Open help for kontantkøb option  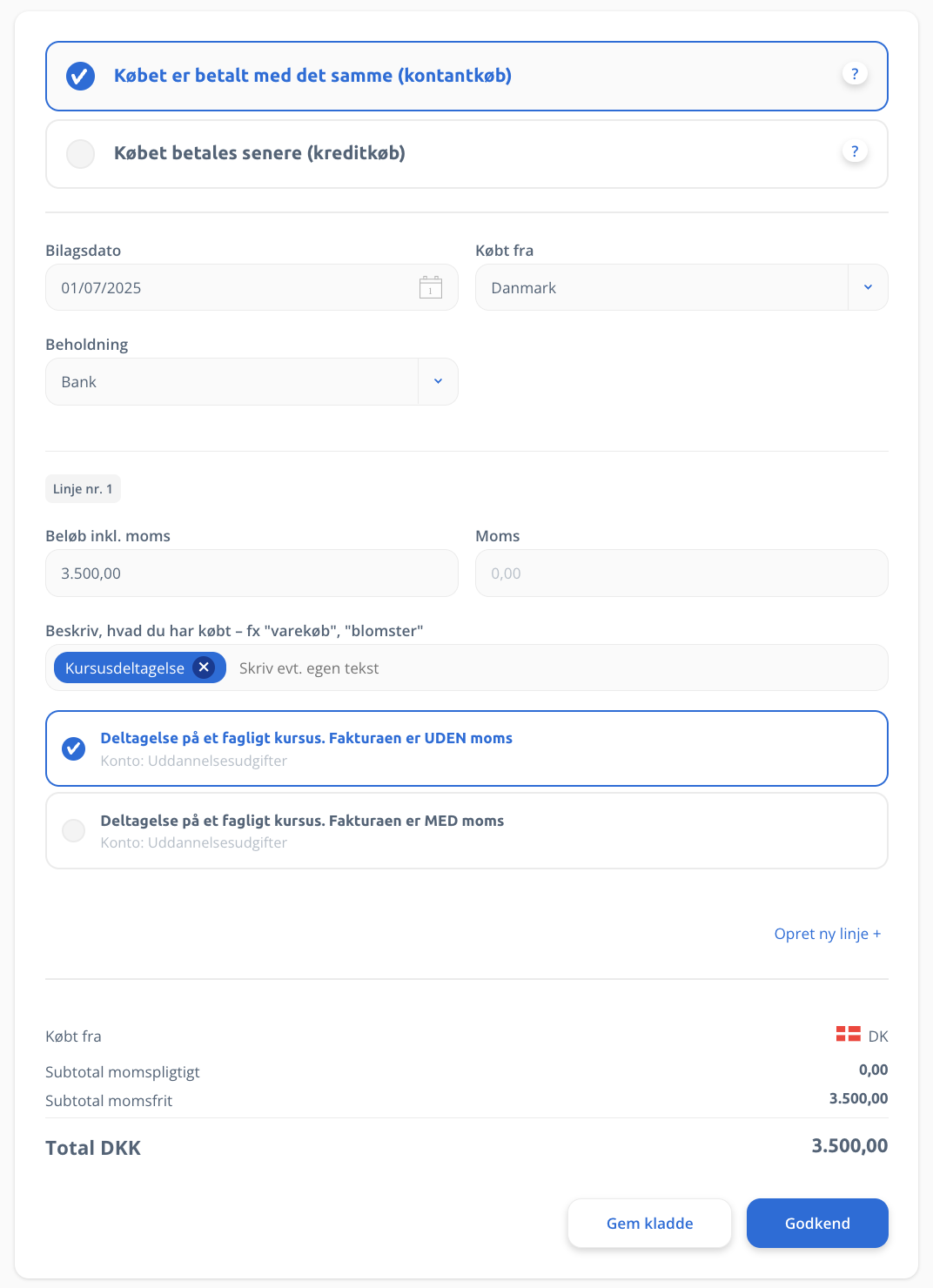tap(855, 74)
